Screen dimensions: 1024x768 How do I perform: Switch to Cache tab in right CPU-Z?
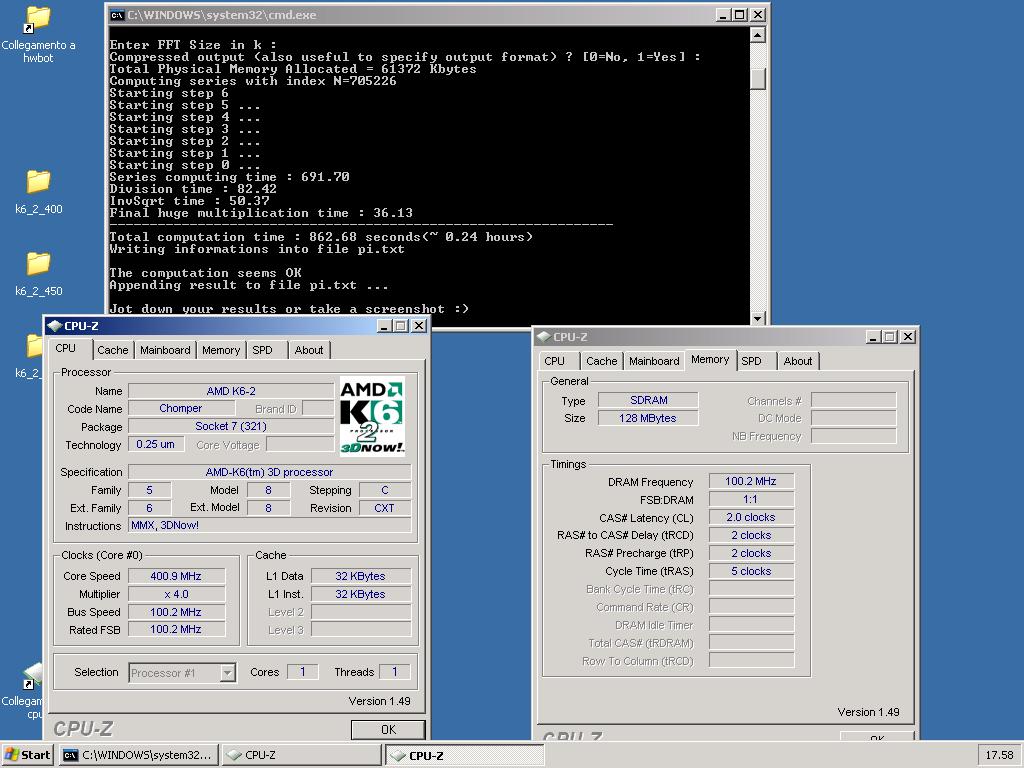coord(601,361)
